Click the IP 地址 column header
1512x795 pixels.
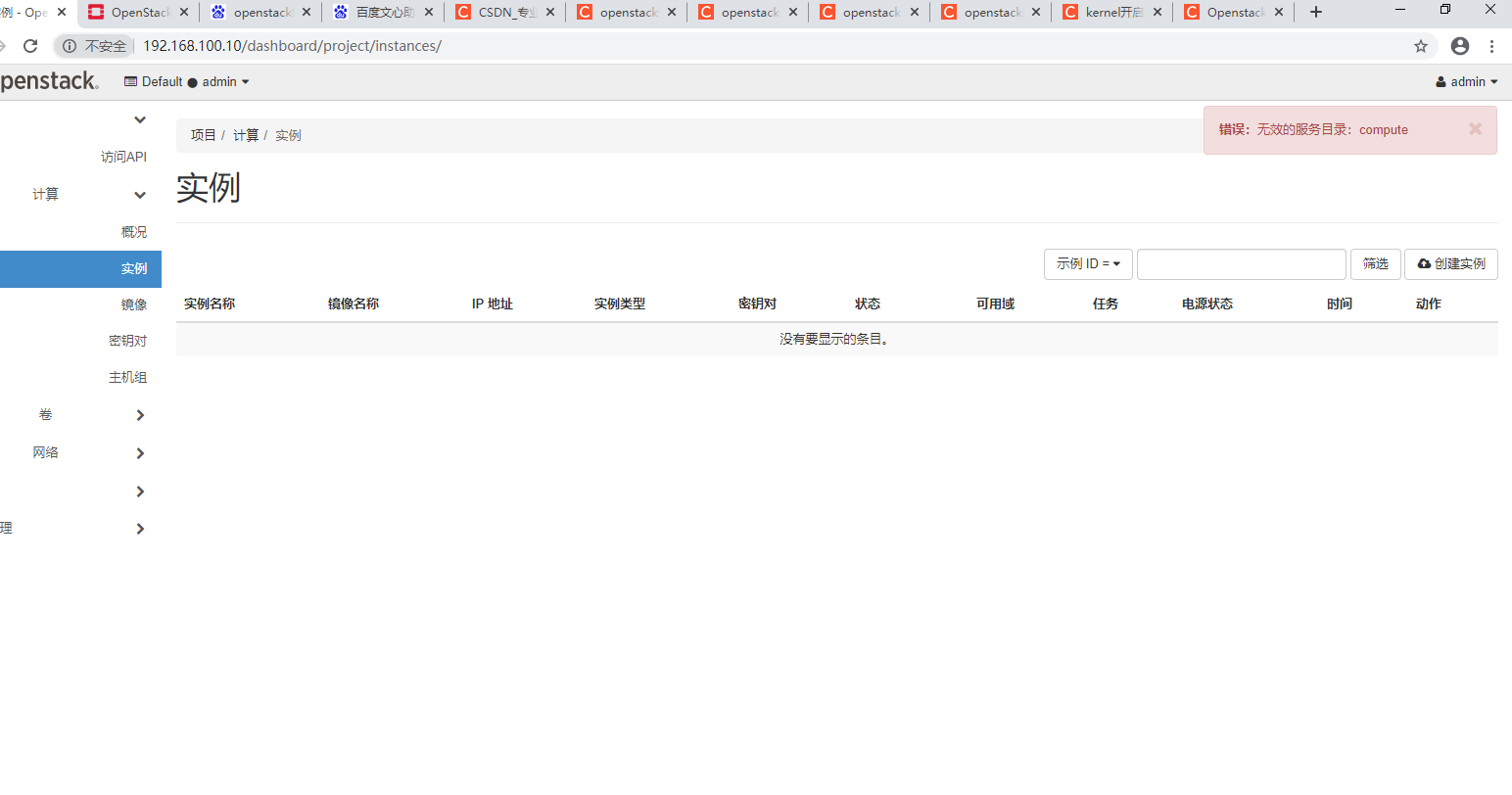pos(493,304)
